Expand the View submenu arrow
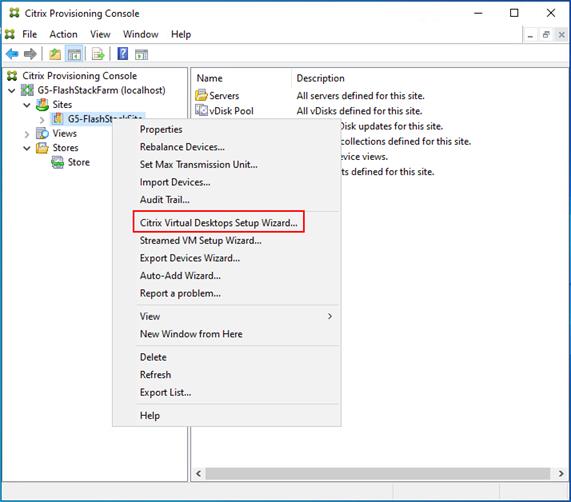This screenshot has height=502, width=571. pos(330,316)
